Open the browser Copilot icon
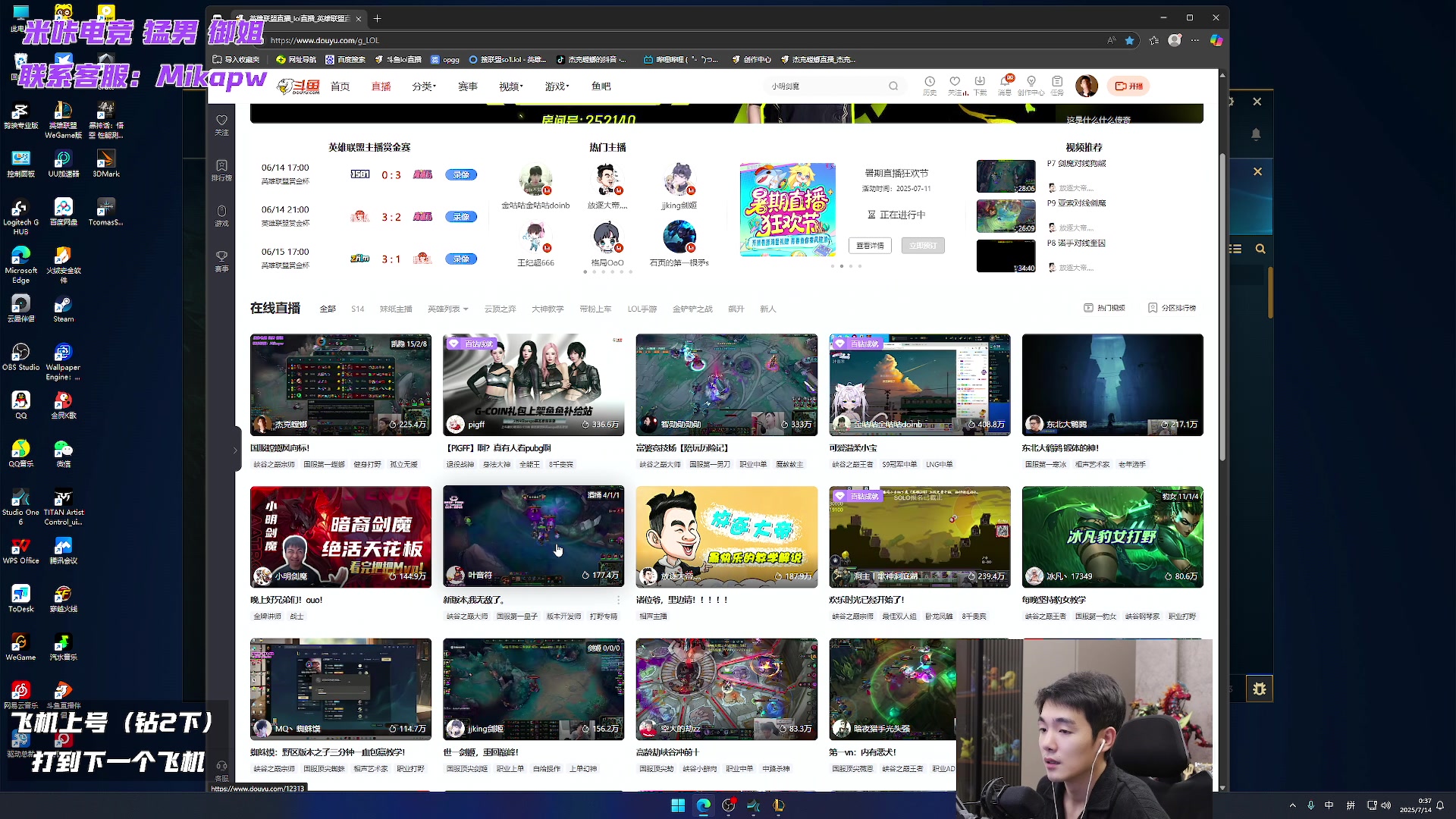Viewport: 1456px width, 819px height. 1216,40
